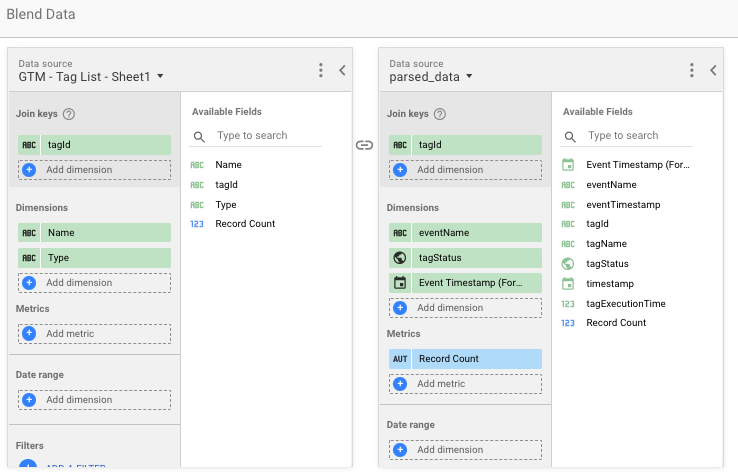Click the calendar icon on Event Timestamp dimension
738x476 pixels.
[x=400, y=283]
